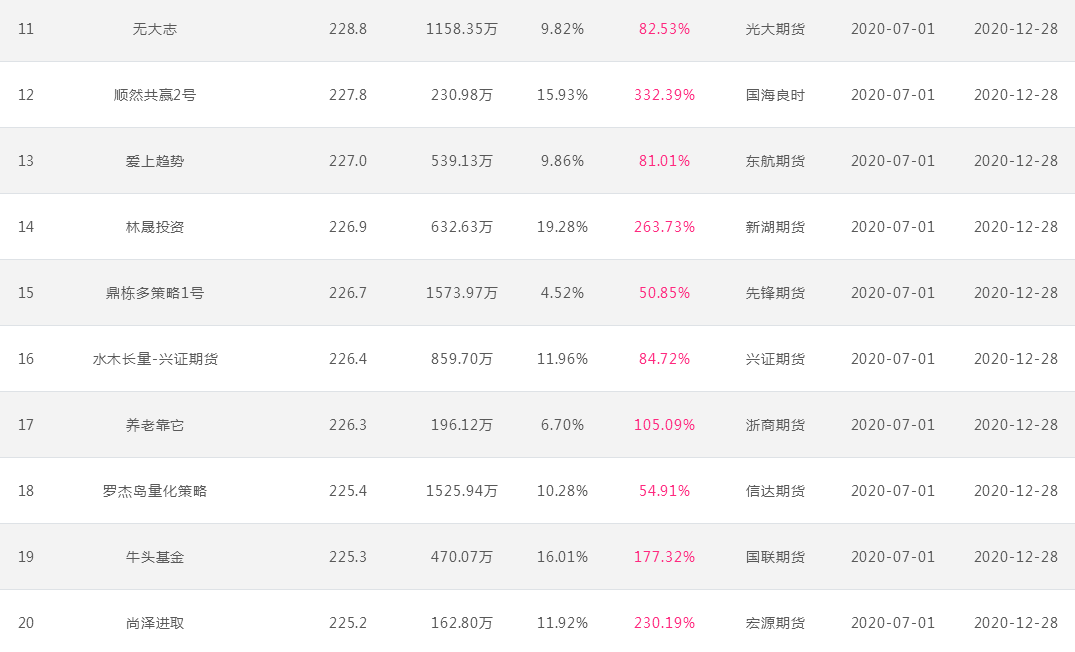Click the 1573.97万 profit amount

click(461, 293)
